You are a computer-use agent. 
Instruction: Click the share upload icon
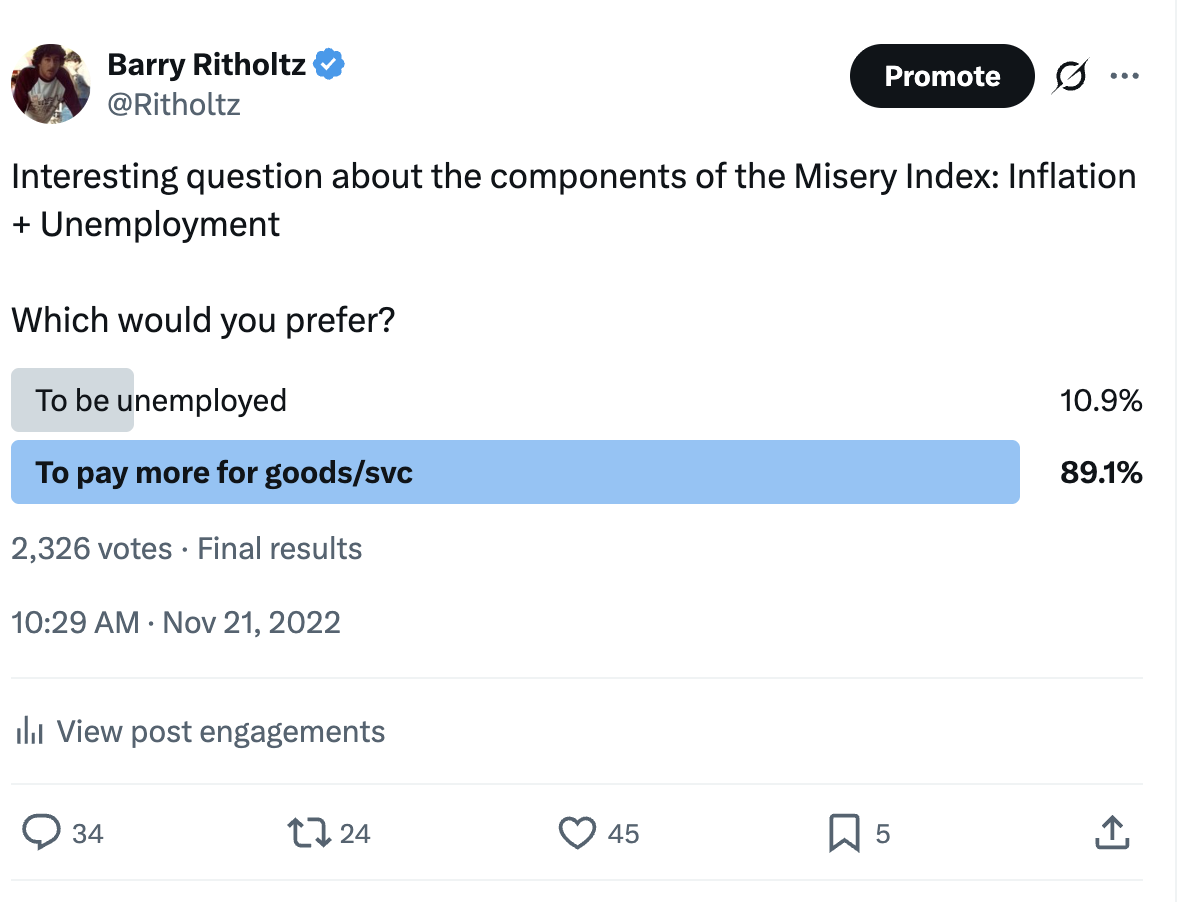(1112, 832)
